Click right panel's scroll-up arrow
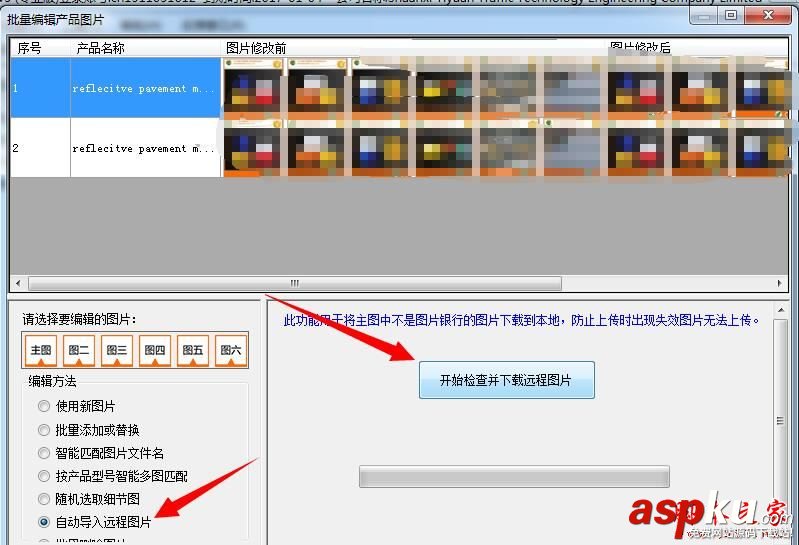Viewport: 799px width, 545px height. 781,309
